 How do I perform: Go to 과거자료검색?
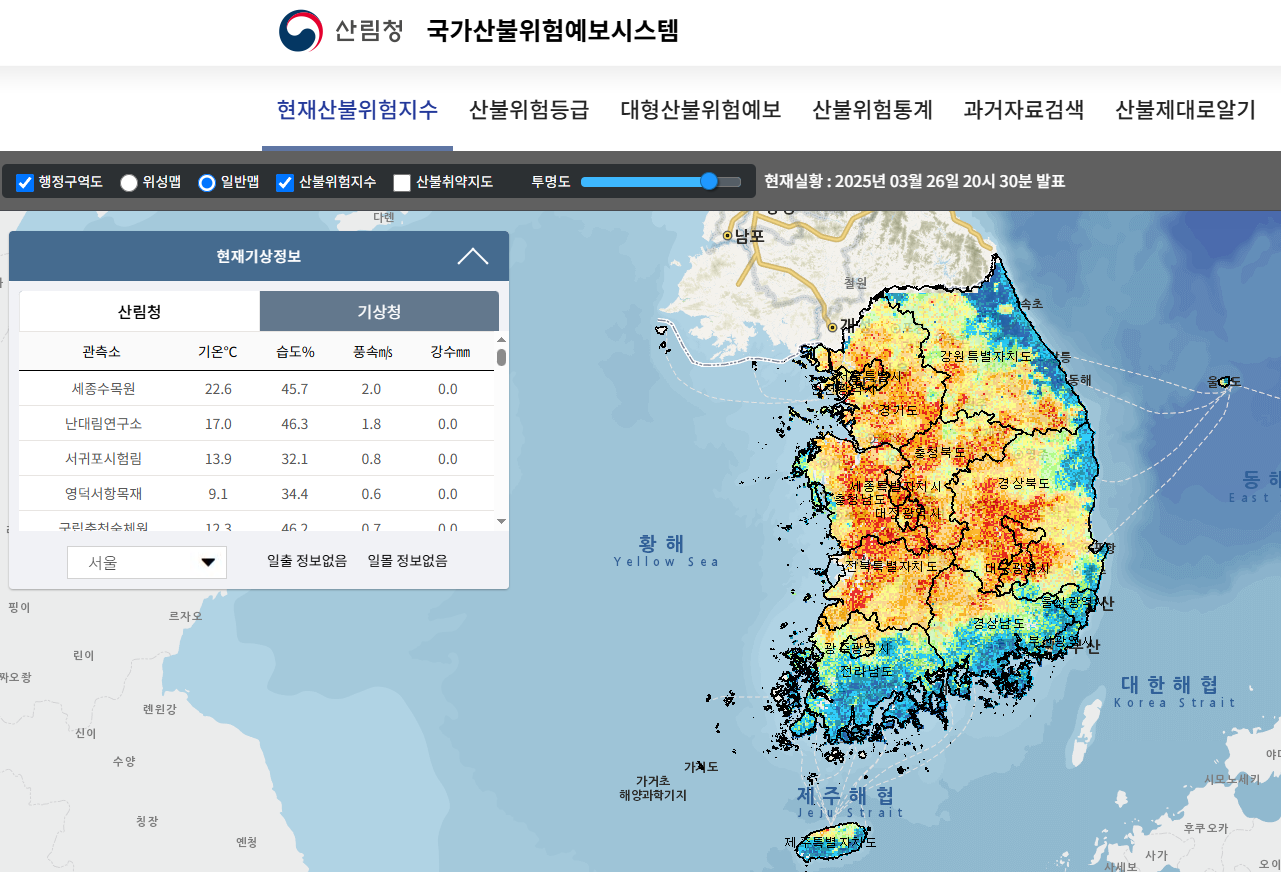click(1023, 110)
